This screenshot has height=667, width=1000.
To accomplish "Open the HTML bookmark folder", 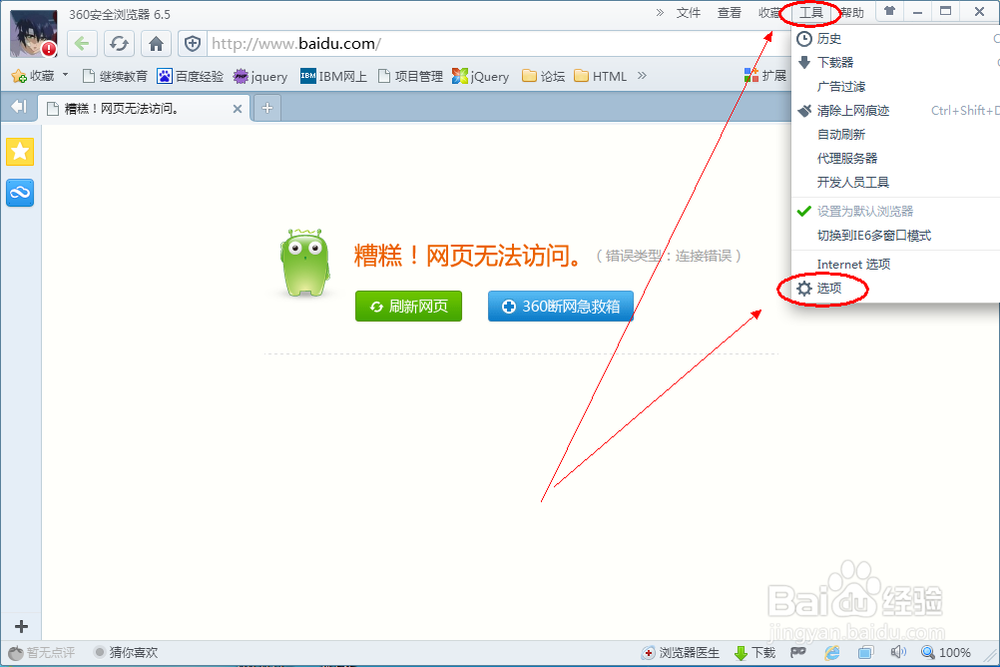I will pyautogui.click(x=600, y=77).
